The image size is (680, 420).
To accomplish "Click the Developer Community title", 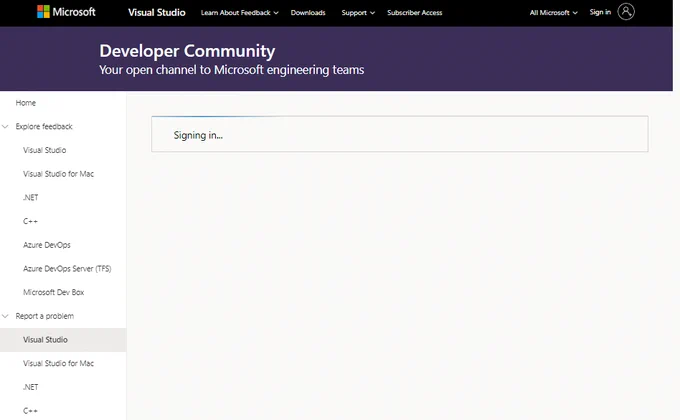I will point(187,51).
